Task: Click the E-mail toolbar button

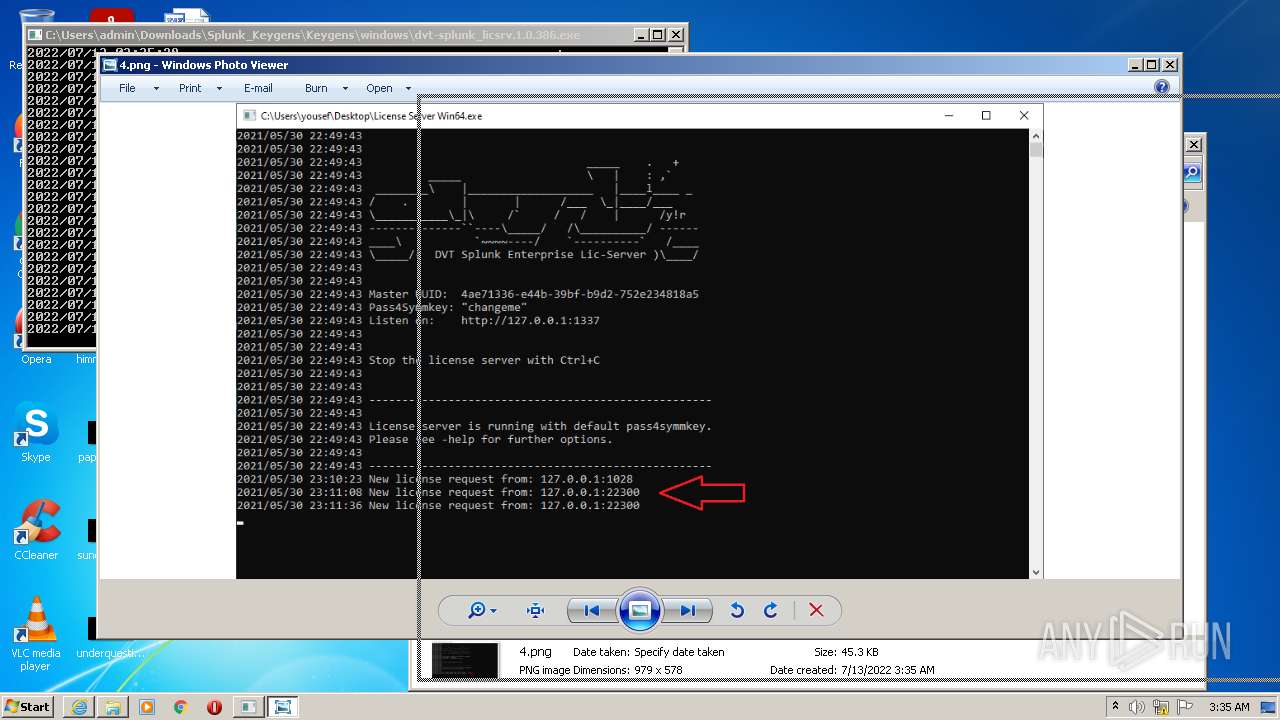Action: (x=258, y=88)
